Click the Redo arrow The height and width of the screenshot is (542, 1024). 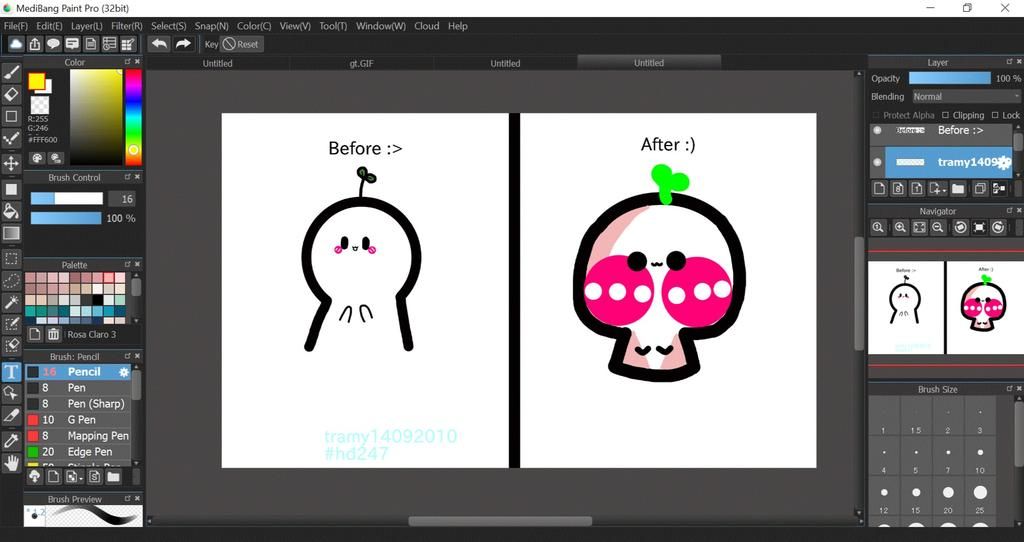pos(184,44)
